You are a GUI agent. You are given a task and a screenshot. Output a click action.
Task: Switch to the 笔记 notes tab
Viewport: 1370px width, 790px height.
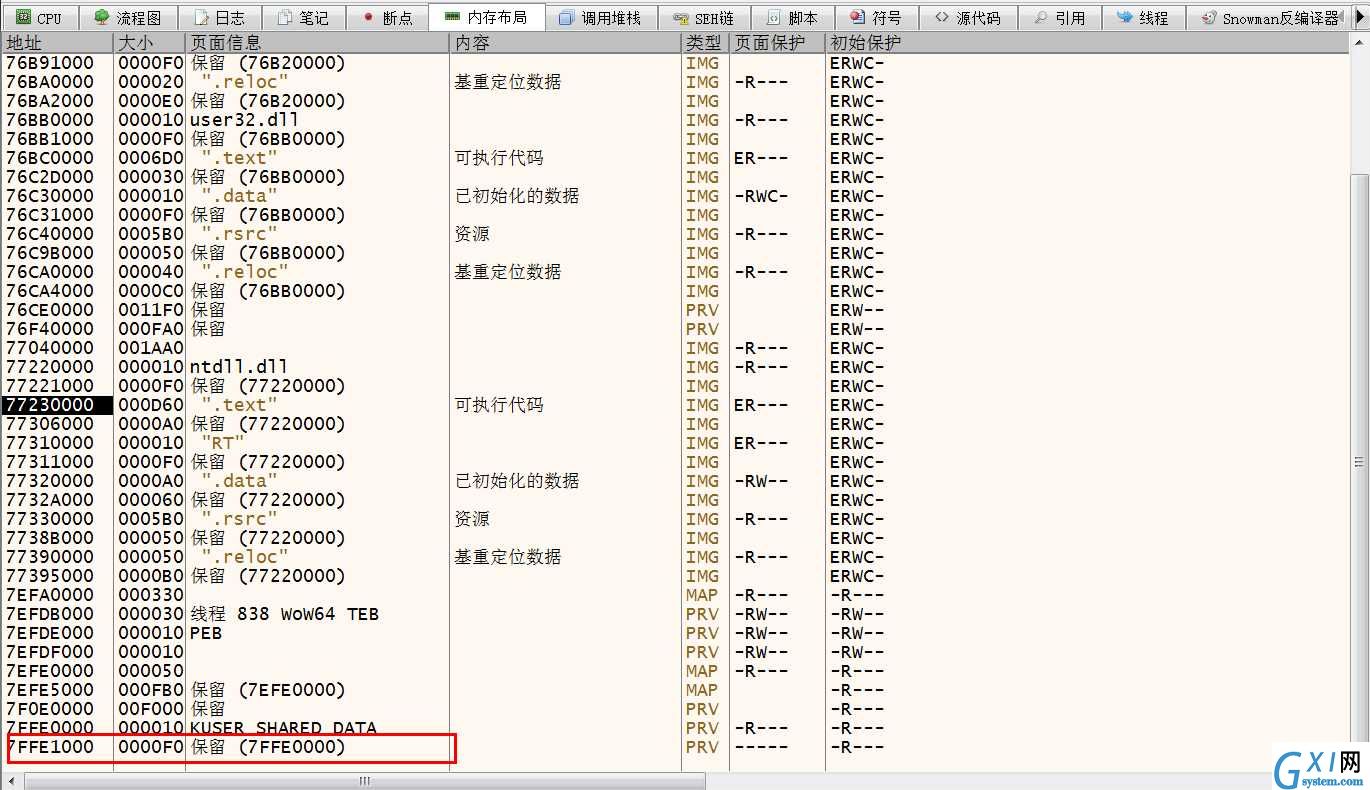point(303,18)
